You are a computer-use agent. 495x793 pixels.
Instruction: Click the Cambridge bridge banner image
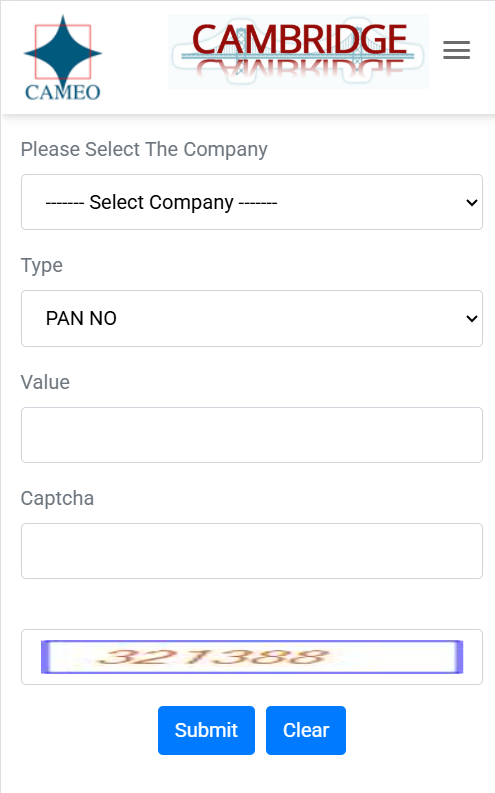pyautogui.click(x=298, y=52)
